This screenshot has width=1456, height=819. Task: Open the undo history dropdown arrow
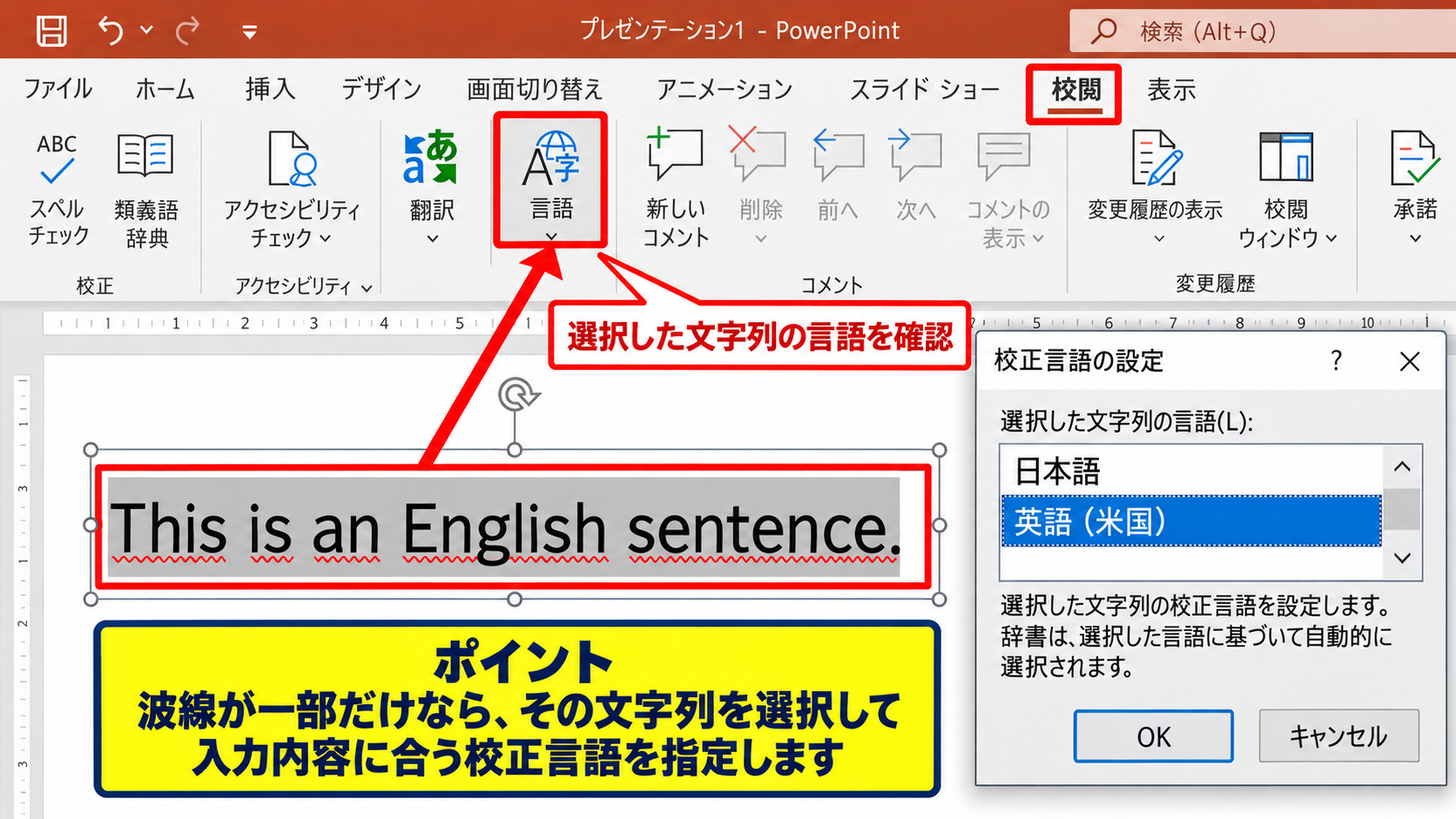pyautogui.click(x=146, y=30)
